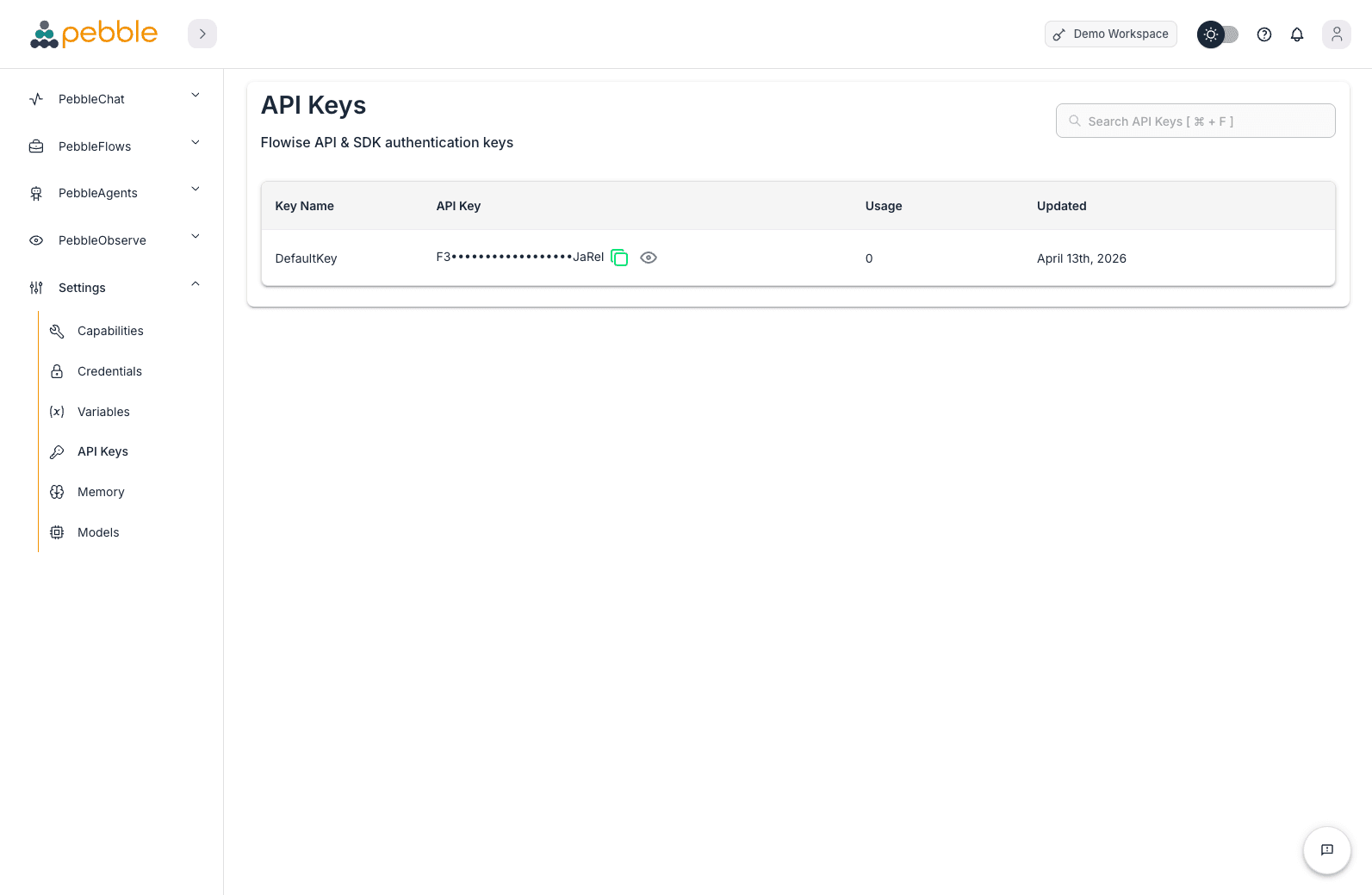Copy the DefaultKey API key
Image resolution: width=1372 pixels, height=895 pixels.
(619, 258)
